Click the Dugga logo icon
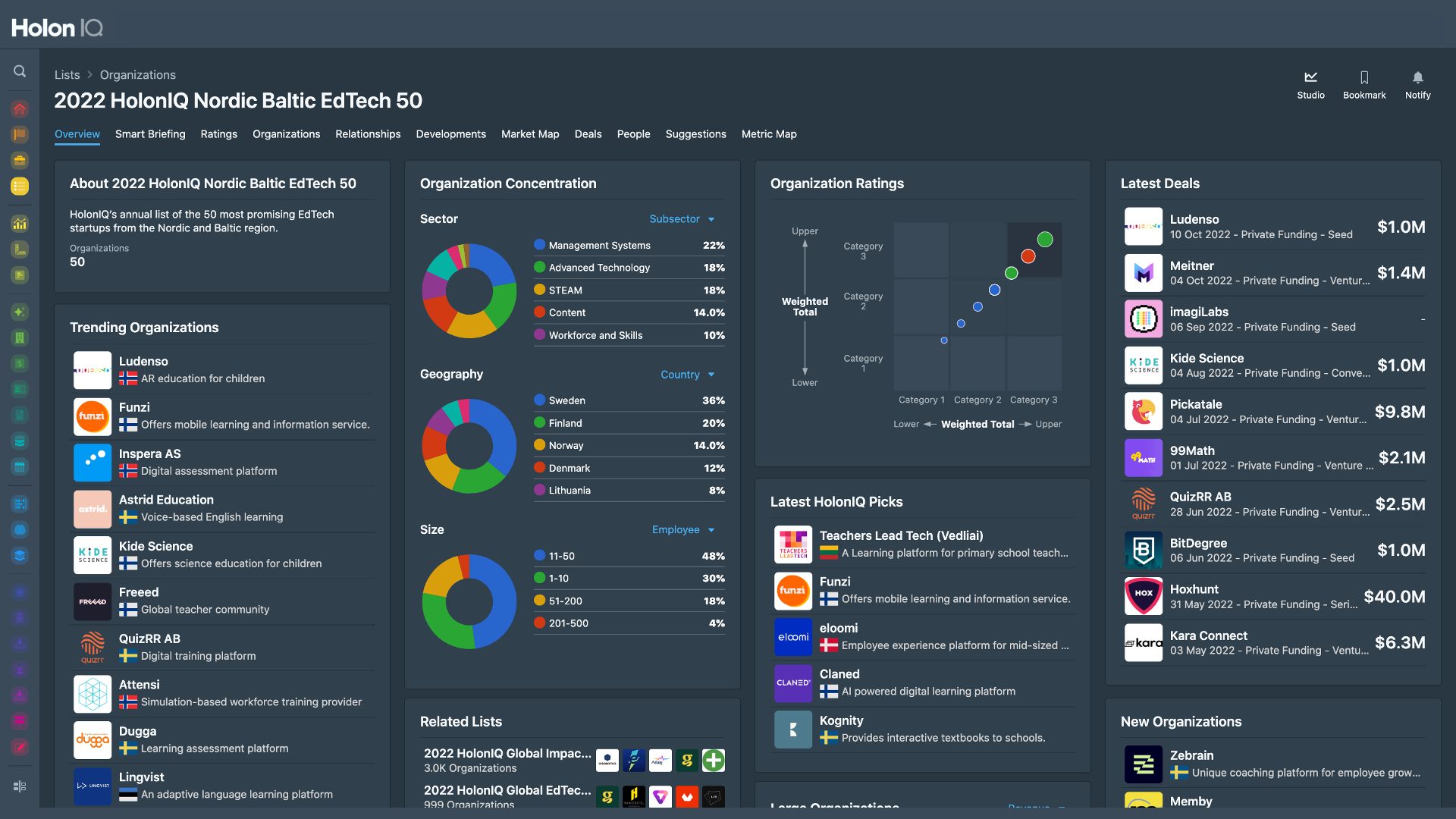1456x819 pixels. coord(93,740)
